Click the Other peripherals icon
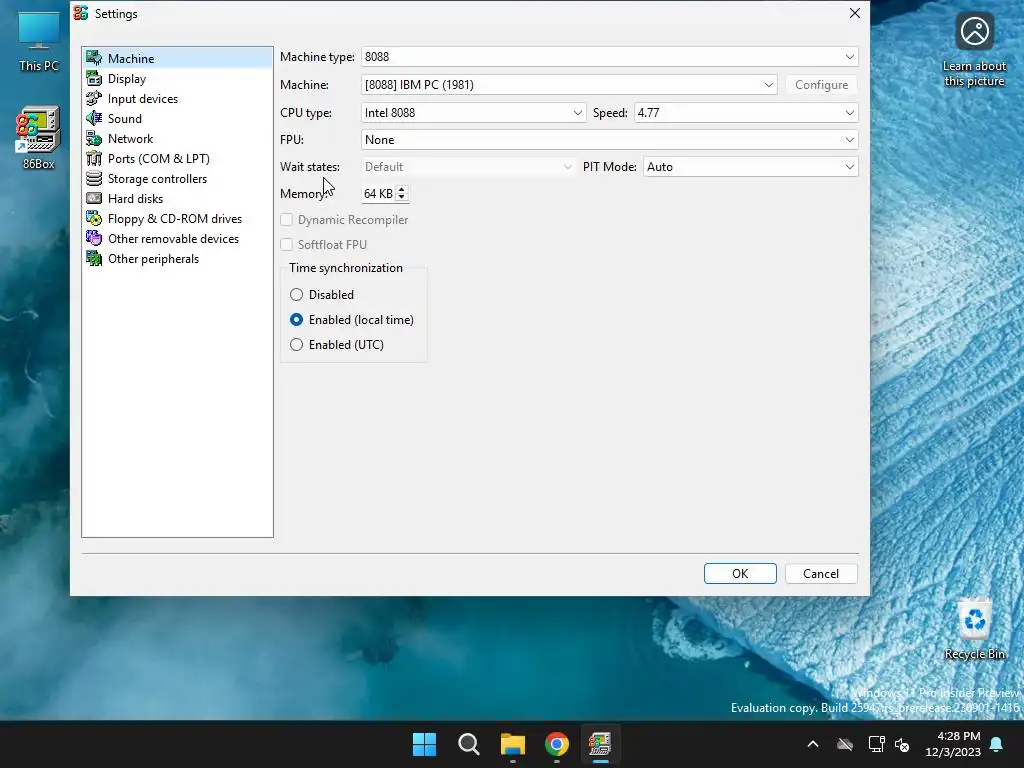This screenshot has height=768, width=1024. [94, 259]
